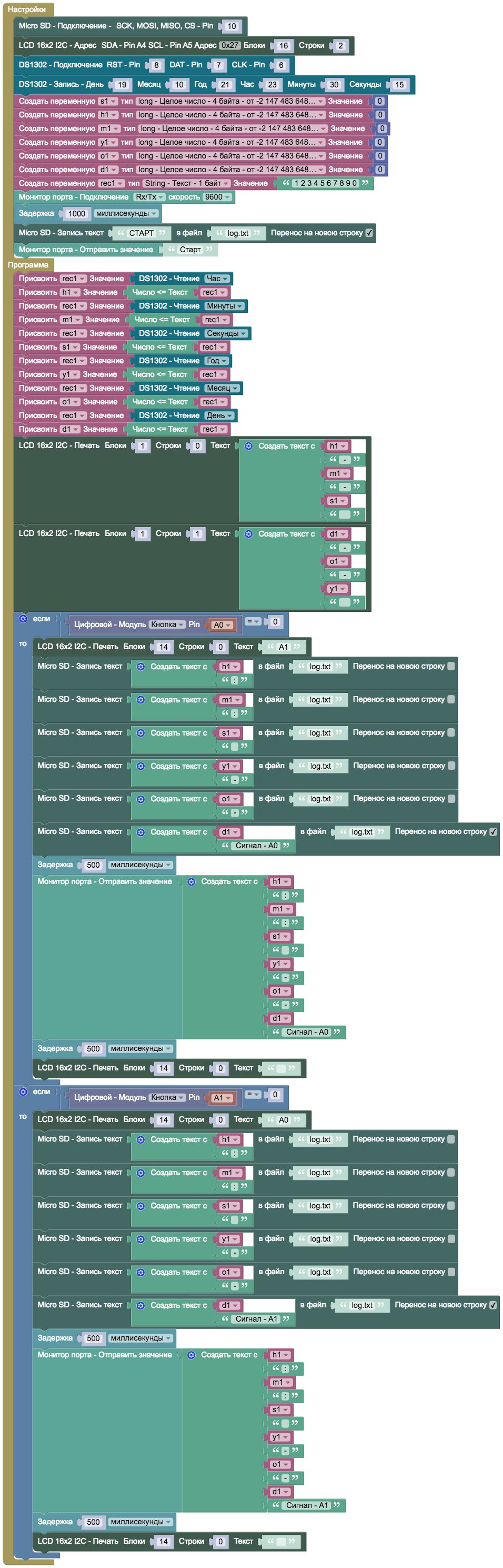Click the gear icon on the A1 'если' block
The width and height of the screenshot is (503, 1568).
tap(23, 1091)
